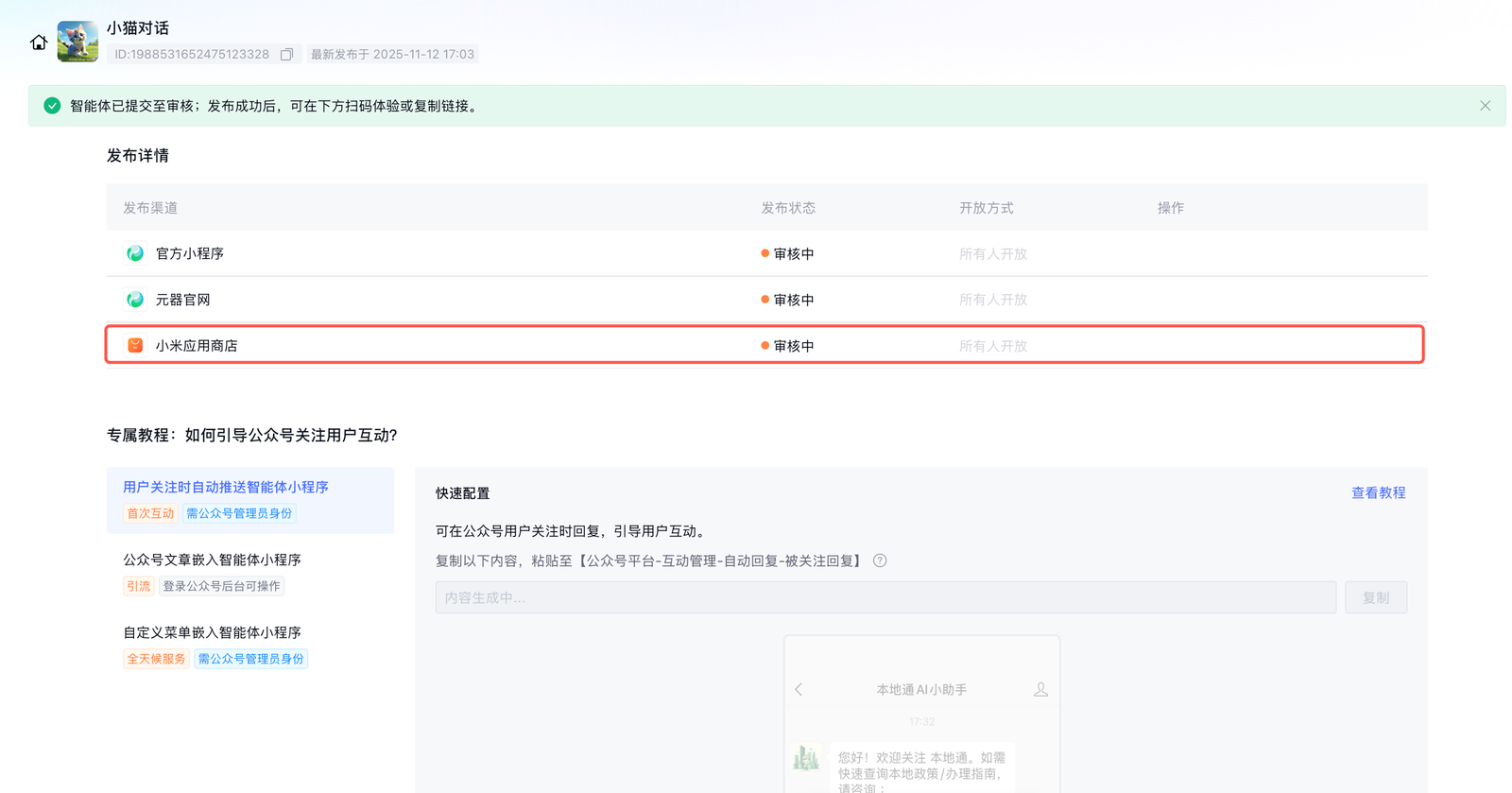
Task: Click the 小米应用商店 orange icon
Action: click(x=135, y=346)
